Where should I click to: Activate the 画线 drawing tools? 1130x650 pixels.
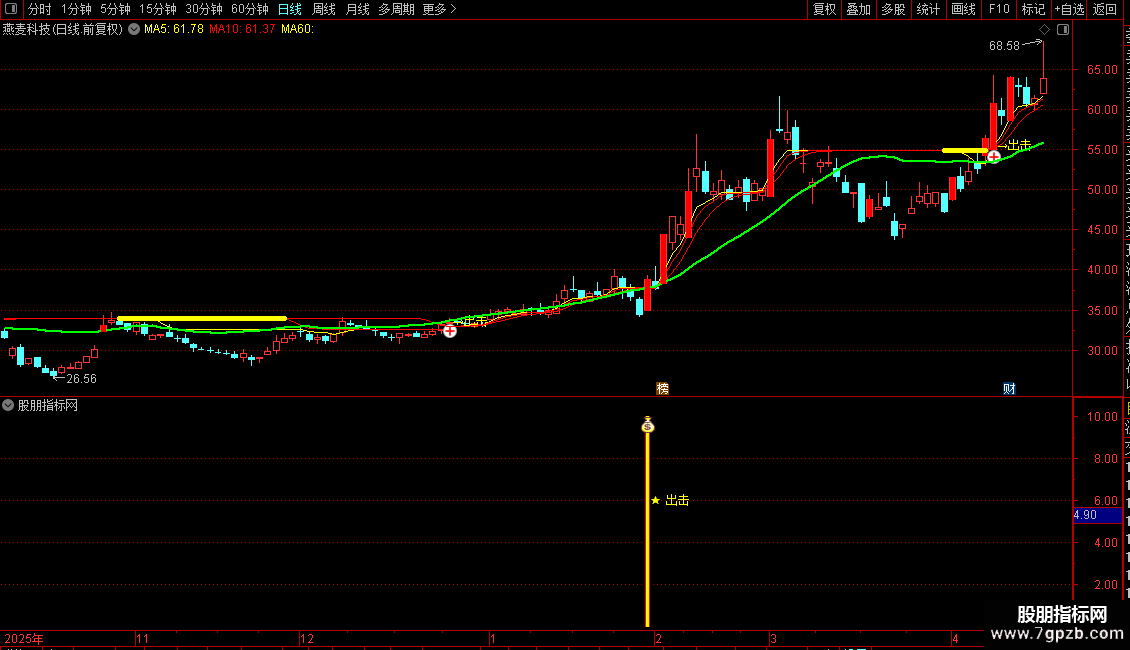click(963, 9)
